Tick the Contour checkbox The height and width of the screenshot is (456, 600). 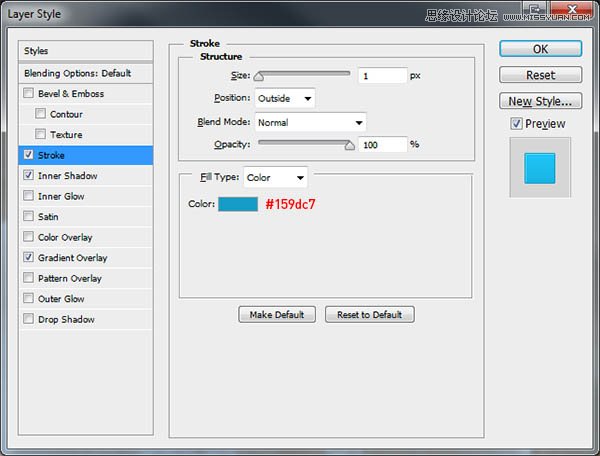coord(40,114)
